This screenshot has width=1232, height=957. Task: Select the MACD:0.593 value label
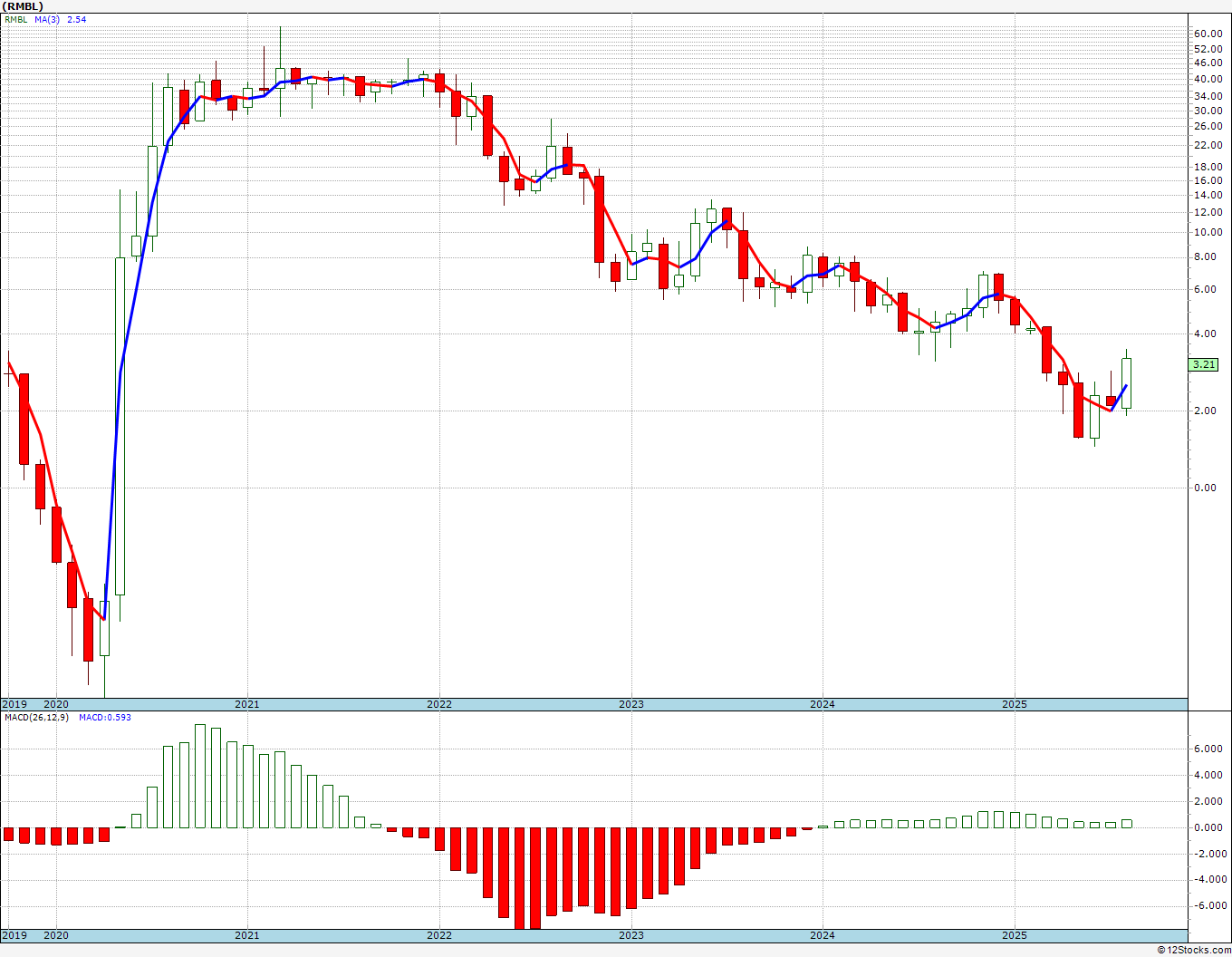[105, 718]
